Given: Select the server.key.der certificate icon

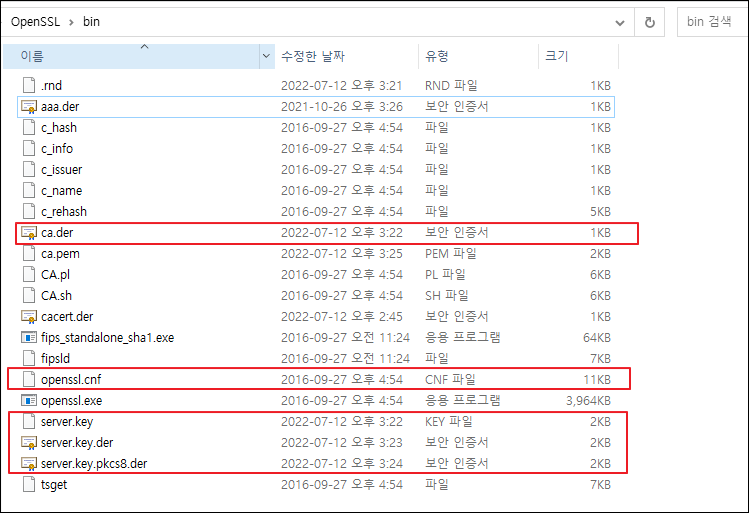Looking at the screenshot, I should coord(29,443).
